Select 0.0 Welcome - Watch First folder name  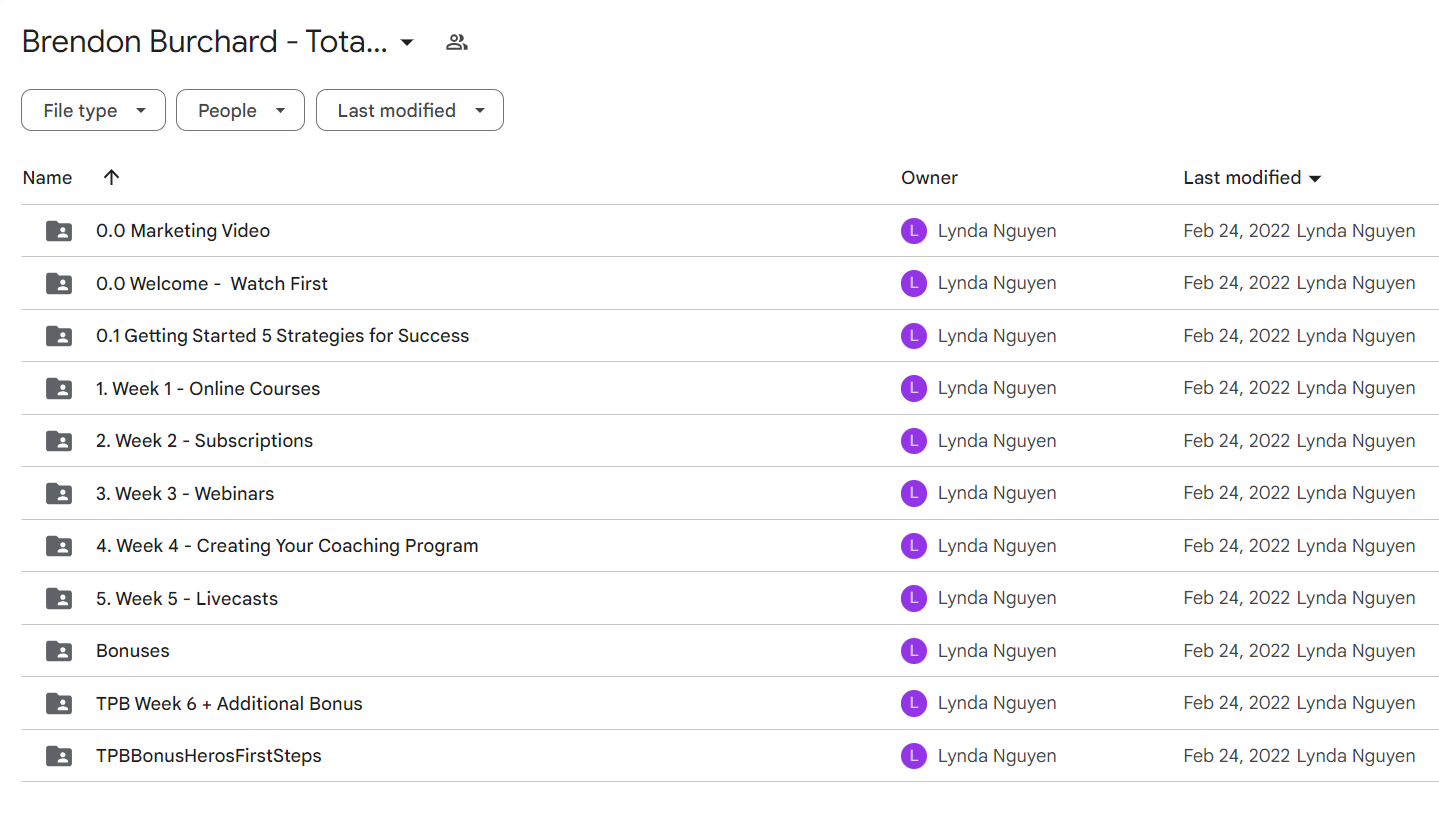pos(212,284)
